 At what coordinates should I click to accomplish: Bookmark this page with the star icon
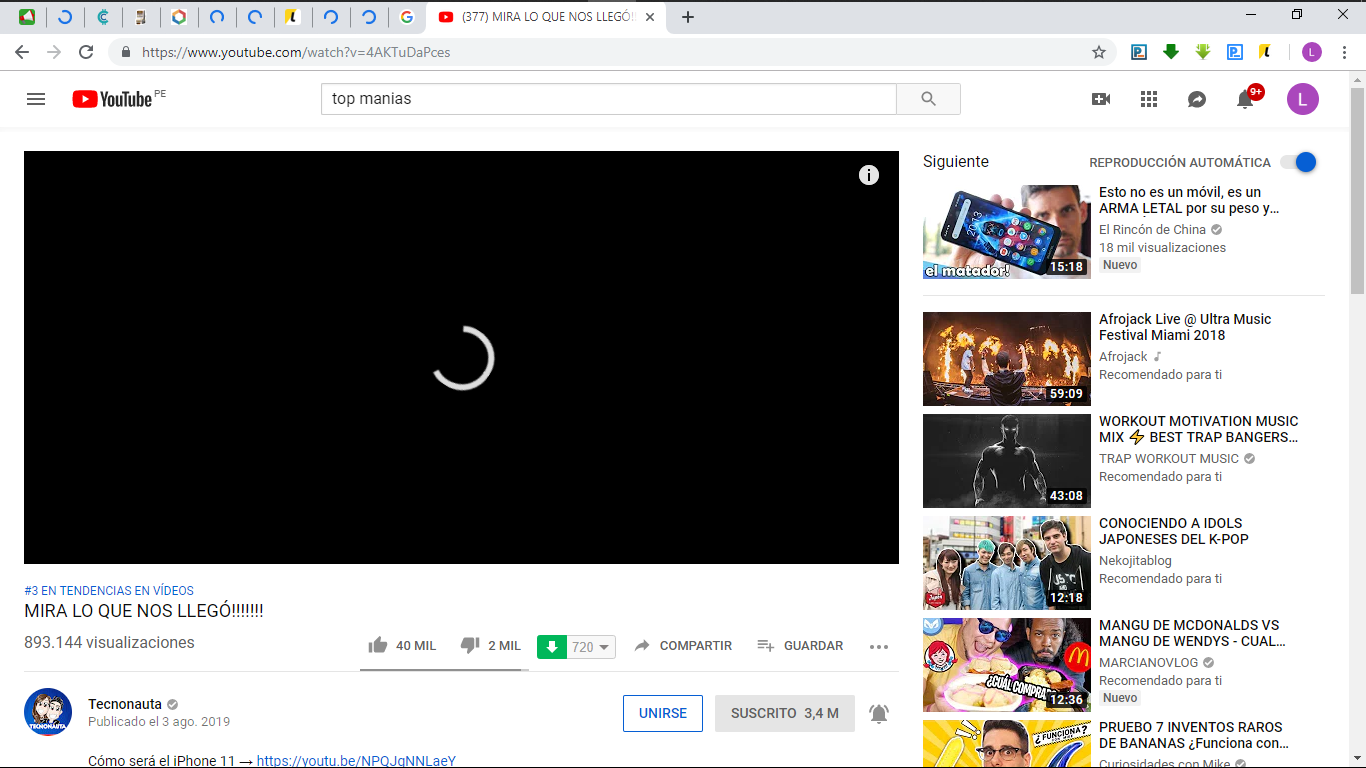(x=1099, y=52)
